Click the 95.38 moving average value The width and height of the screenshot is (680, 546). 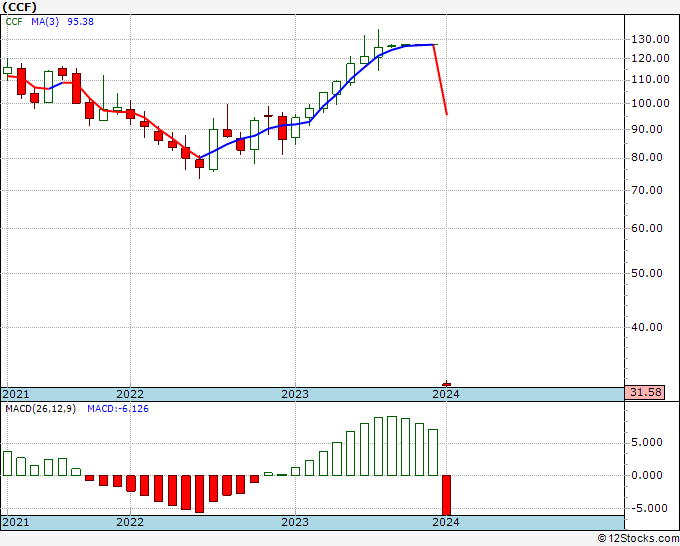(80, 22)
